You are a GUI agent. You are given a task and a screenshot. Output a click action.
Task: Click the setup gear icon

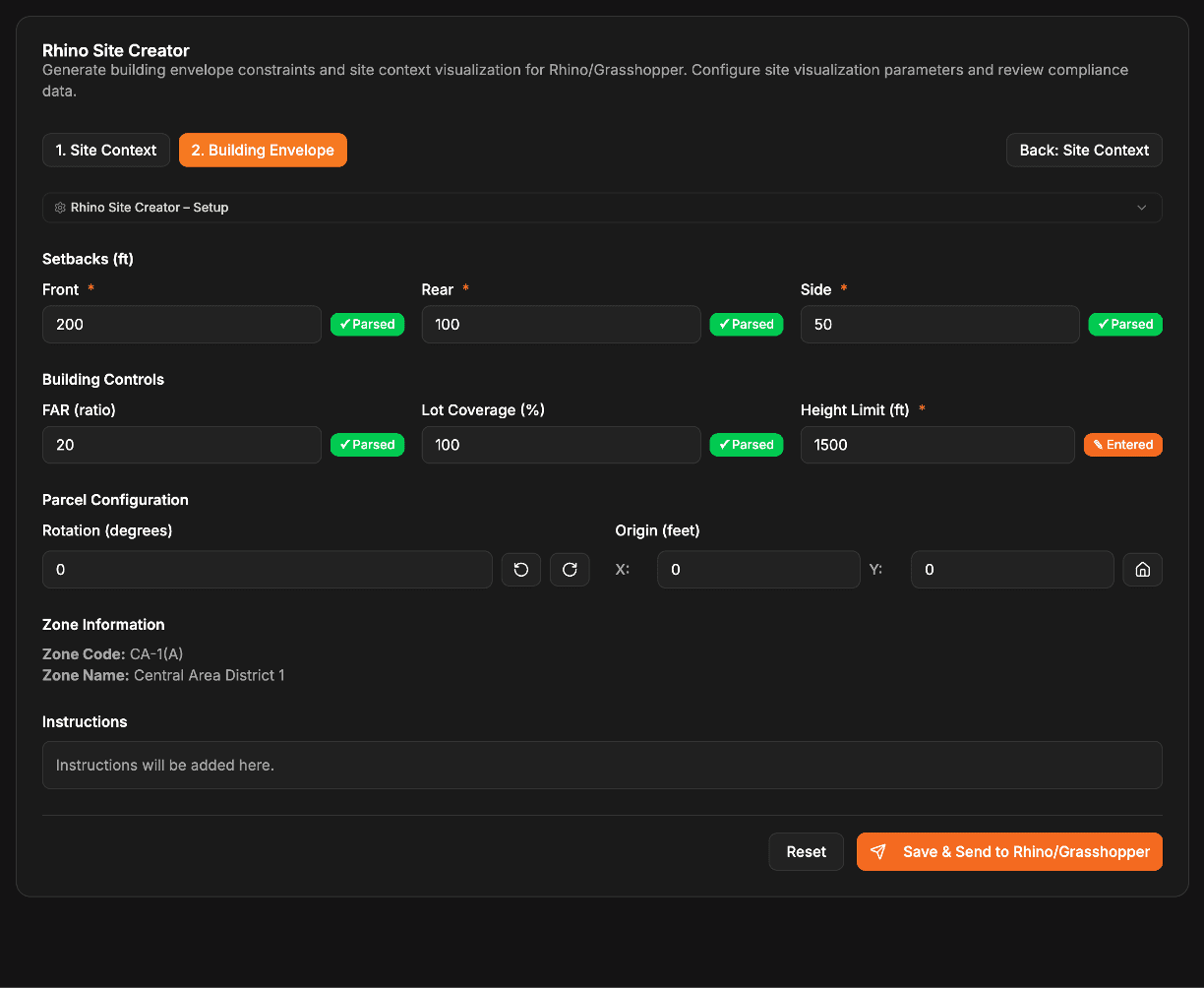[x=60, y=208]
